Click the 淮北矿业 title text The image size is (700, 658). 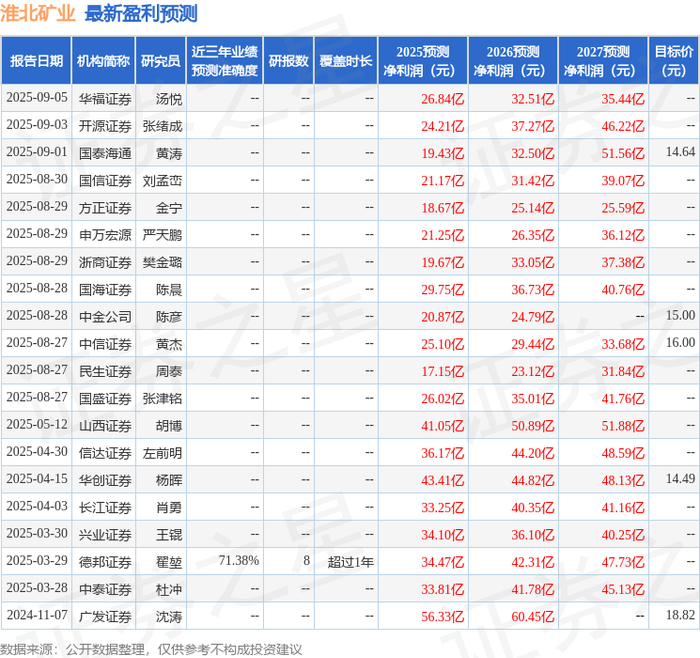[x=38, y=13]
